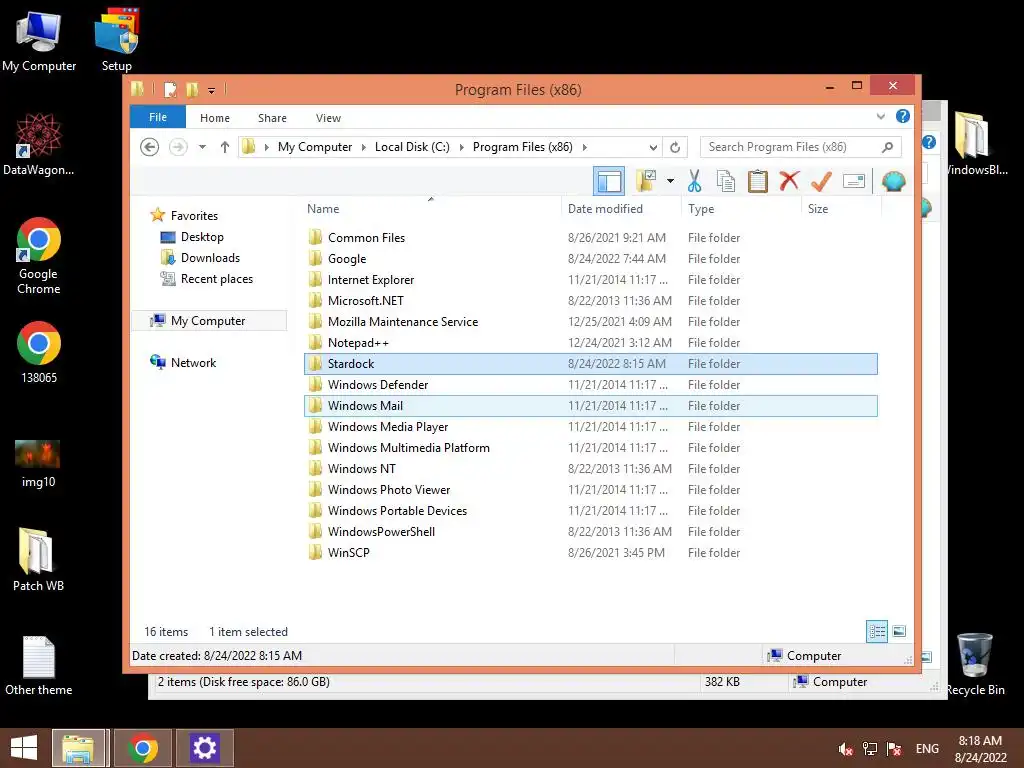Screen dimensions: 1024x768
Task: Click the folder options toolbar icon
Action: pyautogui.click(x=646, y=181)
